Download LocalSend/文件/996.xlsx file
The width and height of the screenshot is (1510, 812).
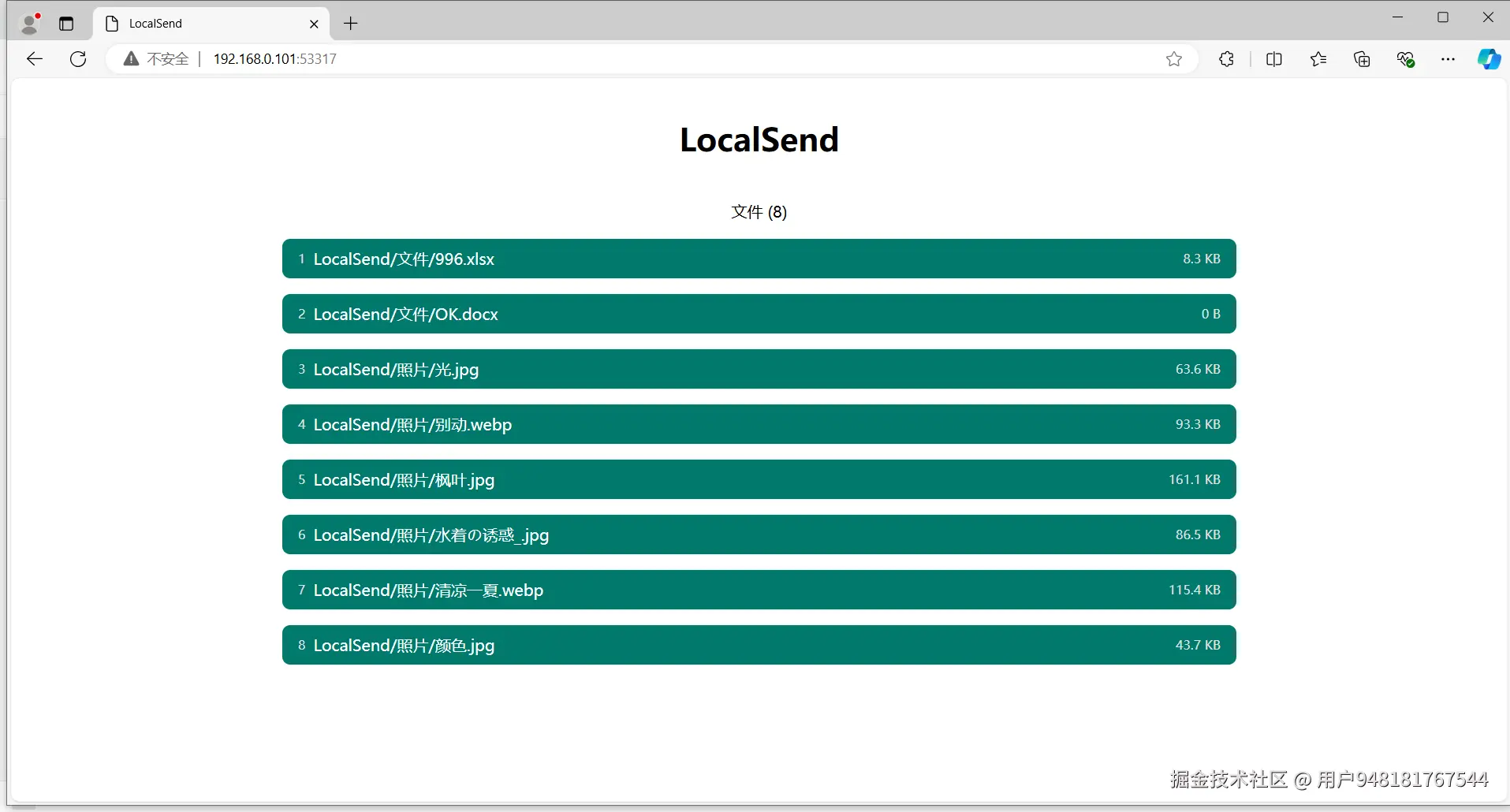(x=759, y=259)
